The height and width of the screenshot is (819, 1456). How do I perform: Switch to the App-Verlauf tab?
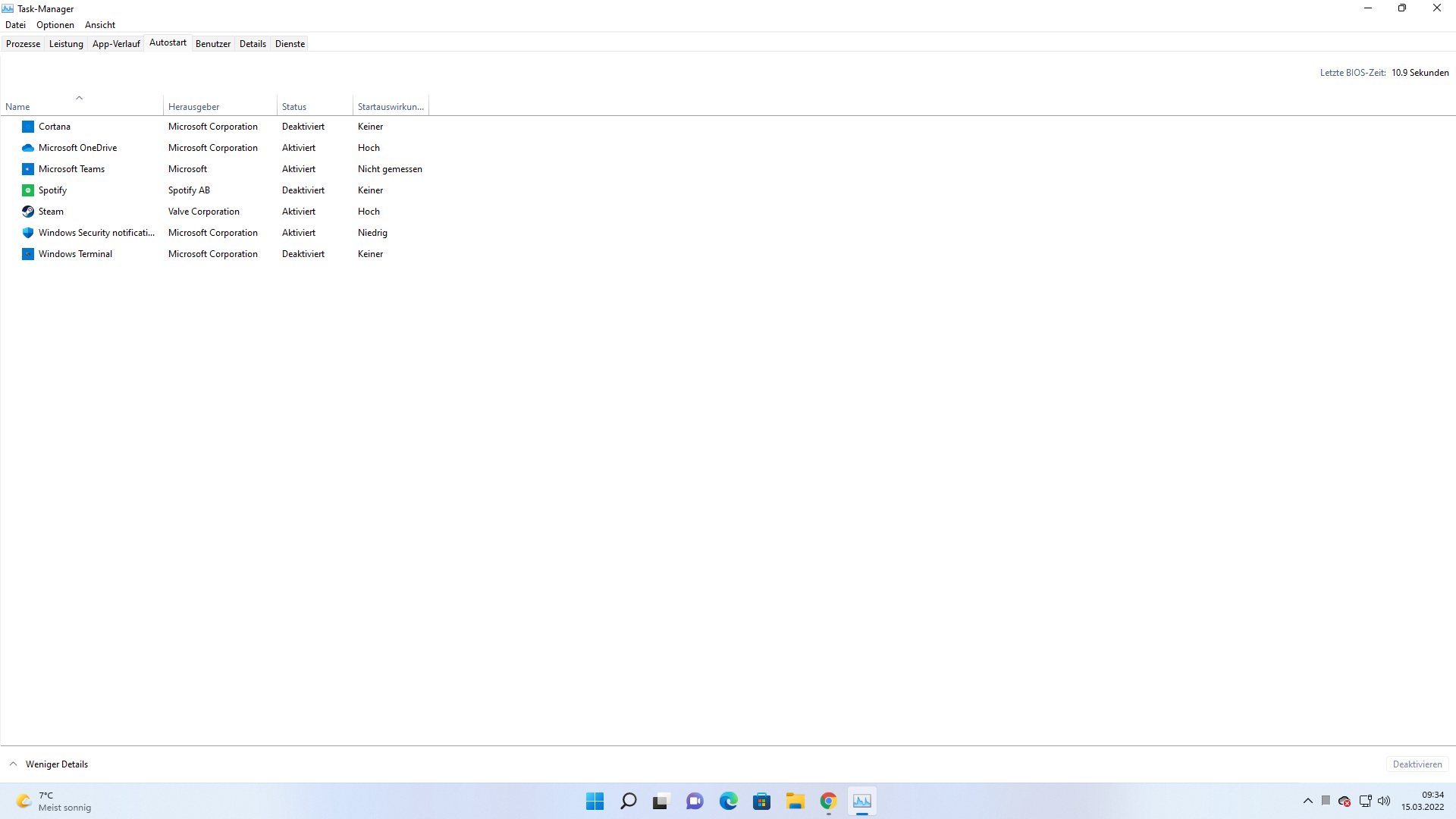tap(116, 44)
